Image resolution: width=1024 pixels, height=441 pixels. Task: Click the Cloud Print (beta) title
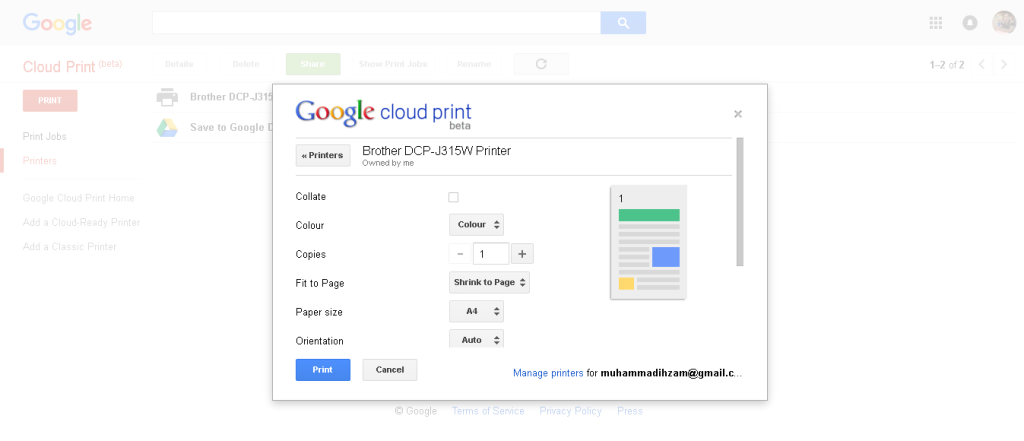[x=72, y=66]
